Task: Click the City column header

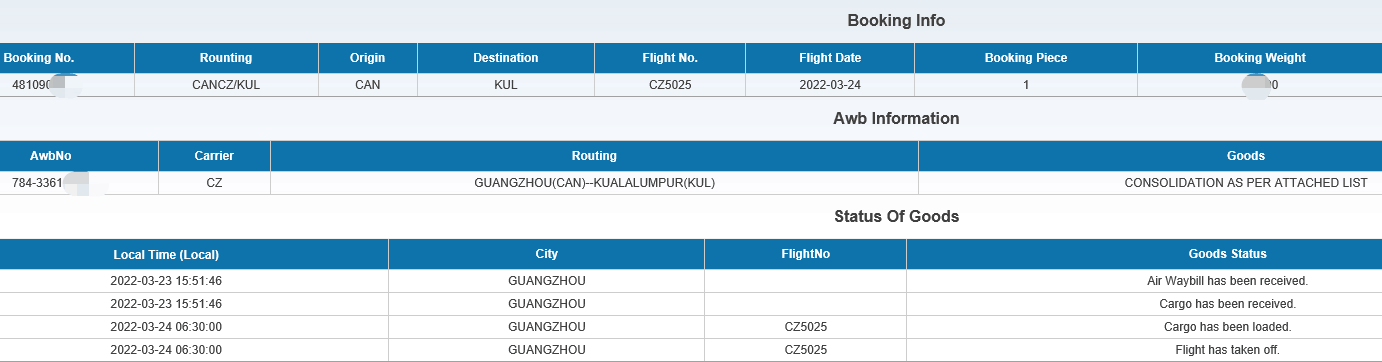Action: [546, 254]
